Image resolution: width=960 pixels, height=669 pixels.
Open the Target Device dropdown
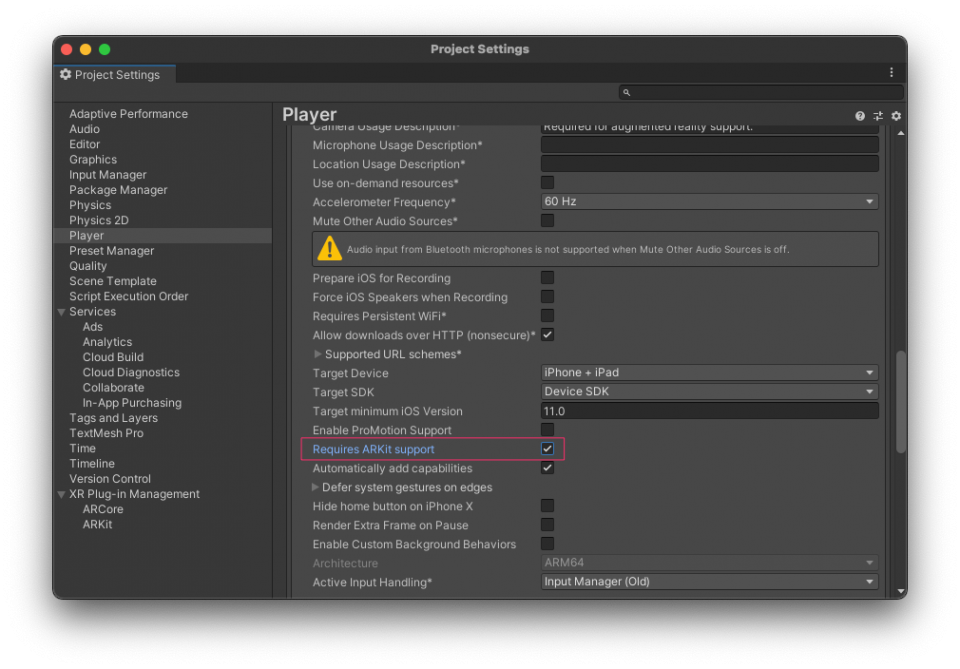[x=708, y=372]
